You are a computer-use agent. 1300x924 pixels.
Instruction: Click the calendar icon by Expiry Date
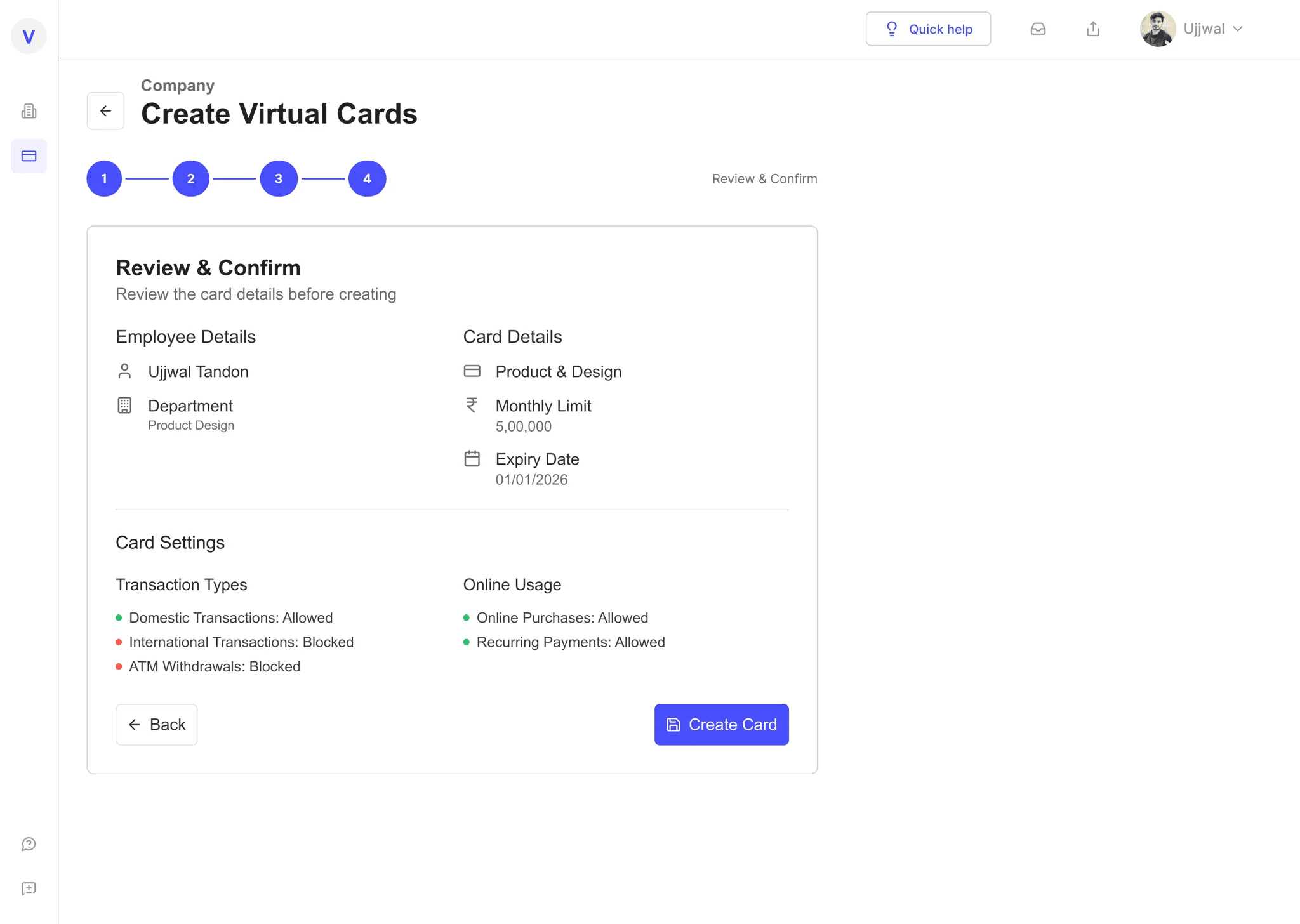472,458
